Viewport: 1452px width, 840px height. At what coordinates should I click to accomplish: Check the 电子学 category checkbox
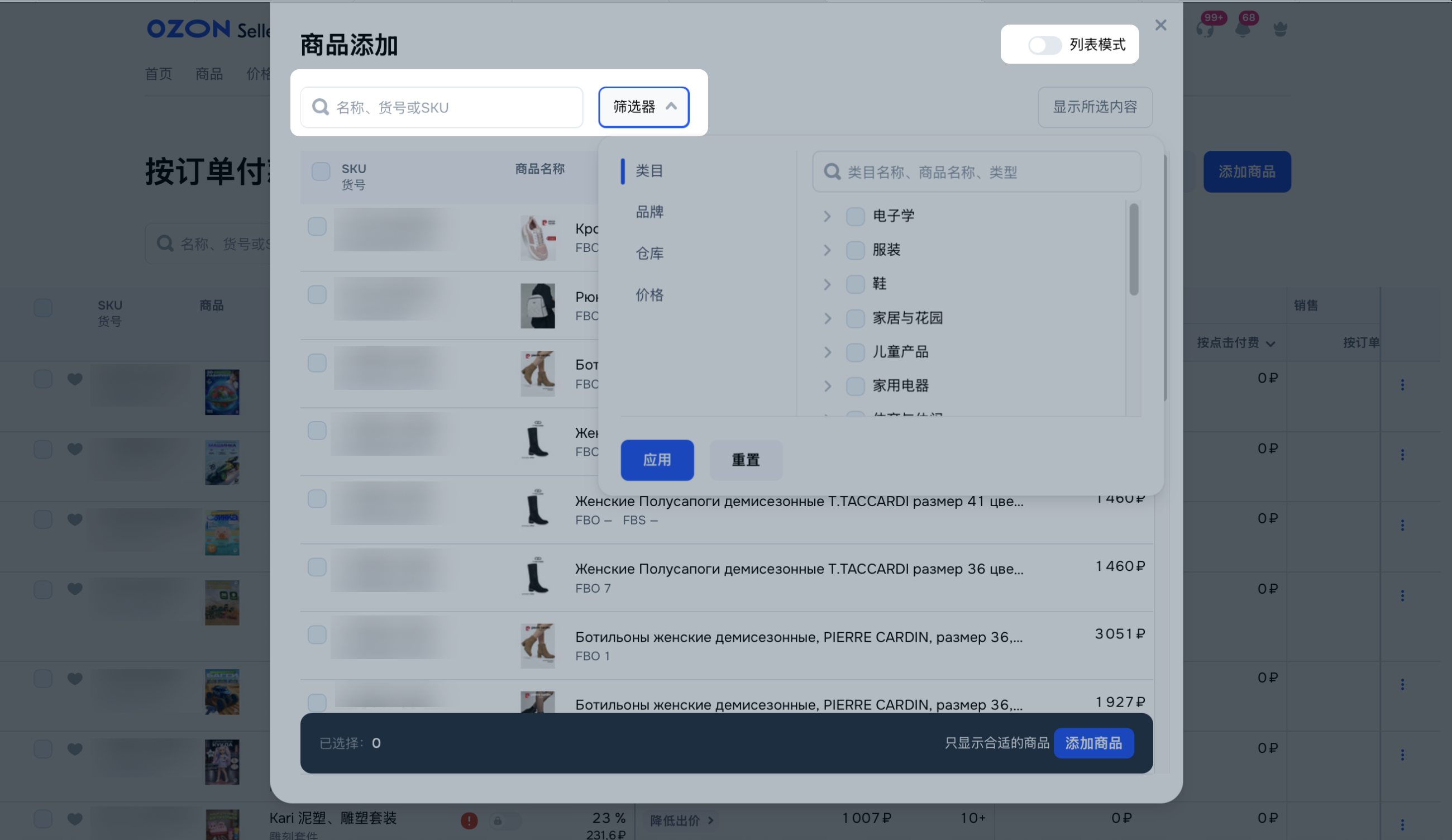click(x=855, y=216)
